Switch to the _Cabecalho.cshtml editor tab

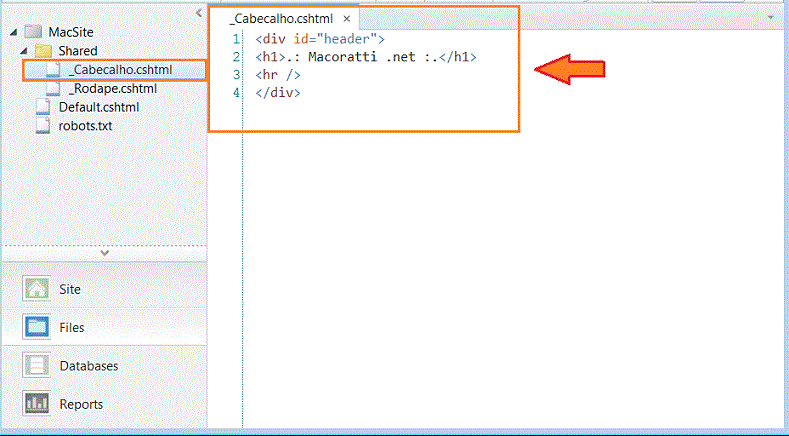click(x=281, y=19)
